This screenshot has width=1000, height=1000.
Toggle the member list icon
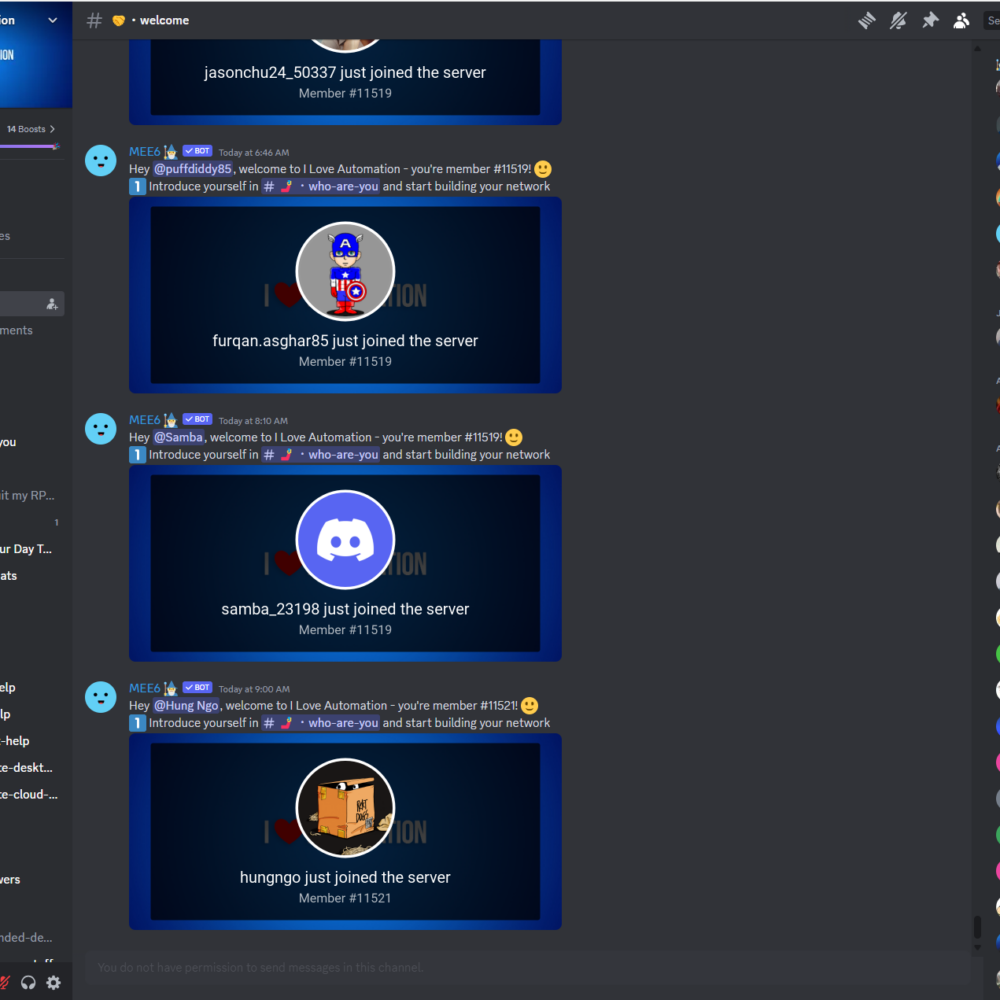[x=961, y=20]
